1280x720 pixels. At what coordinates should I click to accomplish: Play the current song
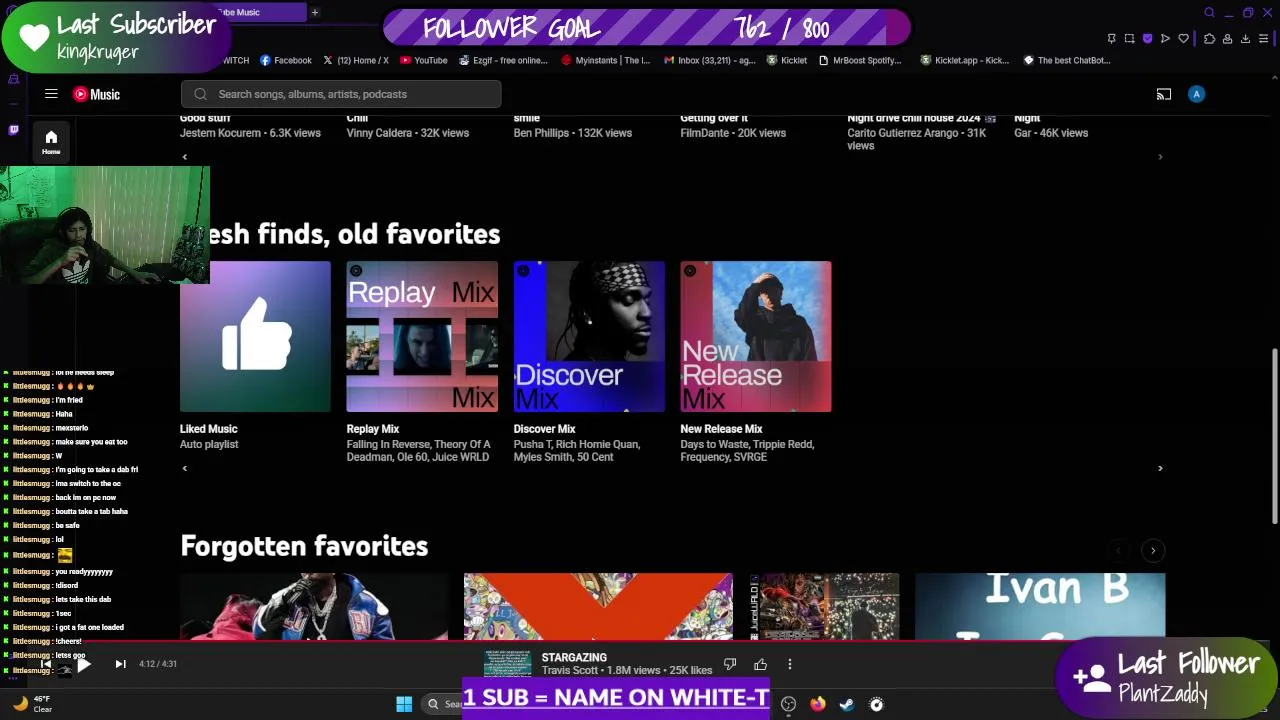click(x=83, y=664)
